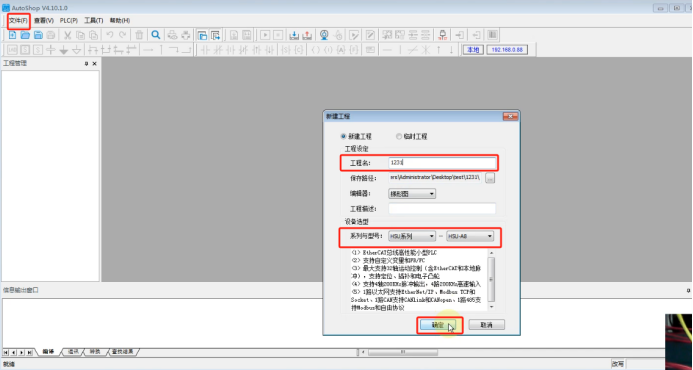
Task: Open the 查看(V) menu
Action: (44, 21)
